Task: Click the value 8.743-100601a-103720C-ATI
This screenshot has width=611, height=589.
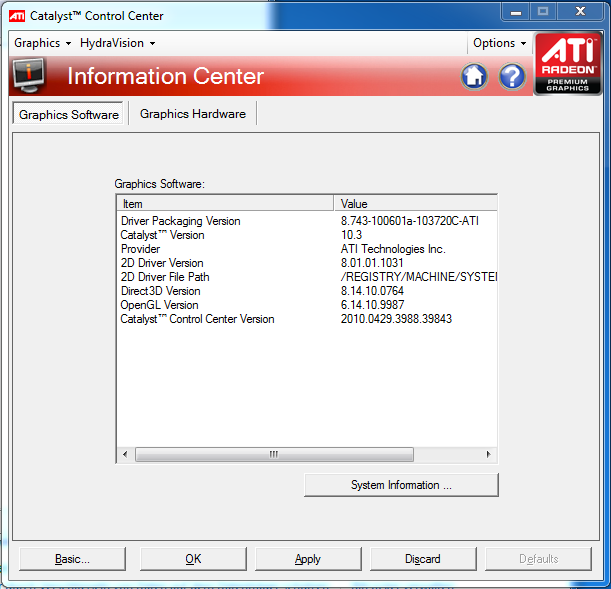Action: 410,221
